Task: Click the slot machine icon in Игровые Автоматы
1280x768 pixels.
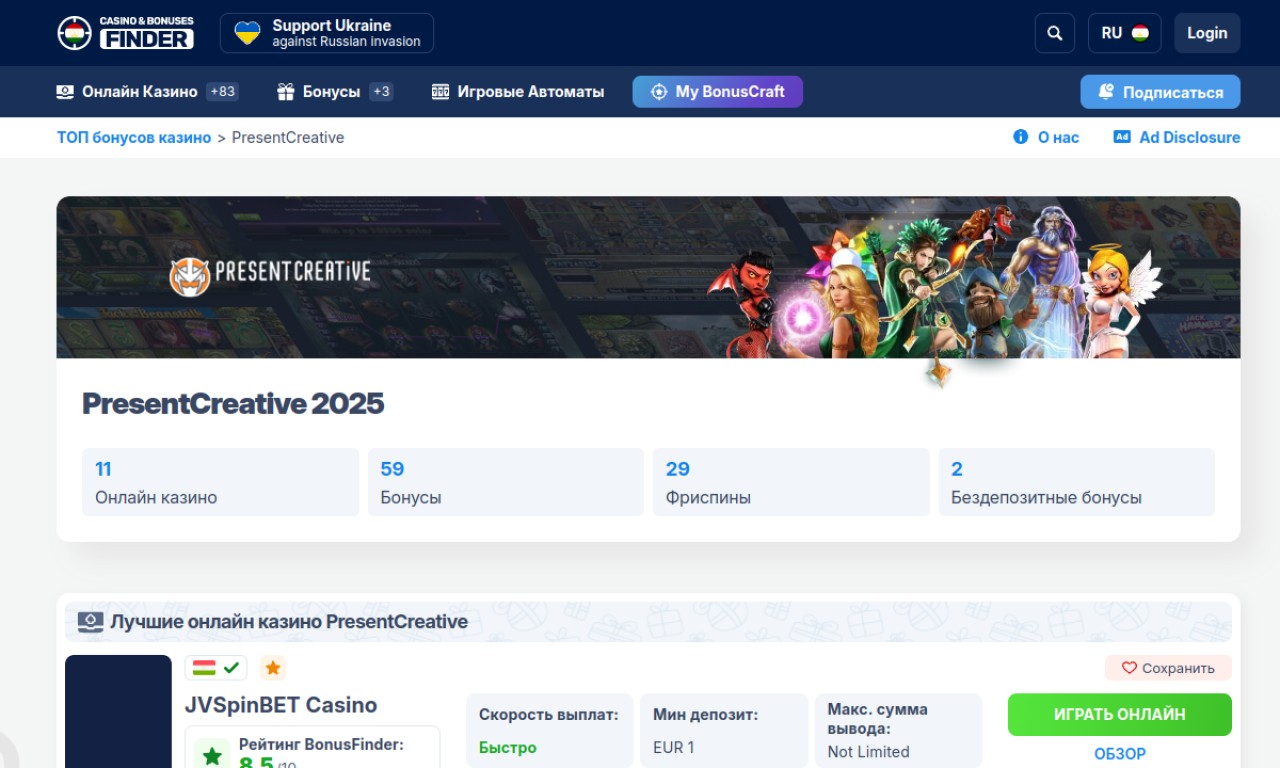Action: pyautogui.click(x=440, y=92)
